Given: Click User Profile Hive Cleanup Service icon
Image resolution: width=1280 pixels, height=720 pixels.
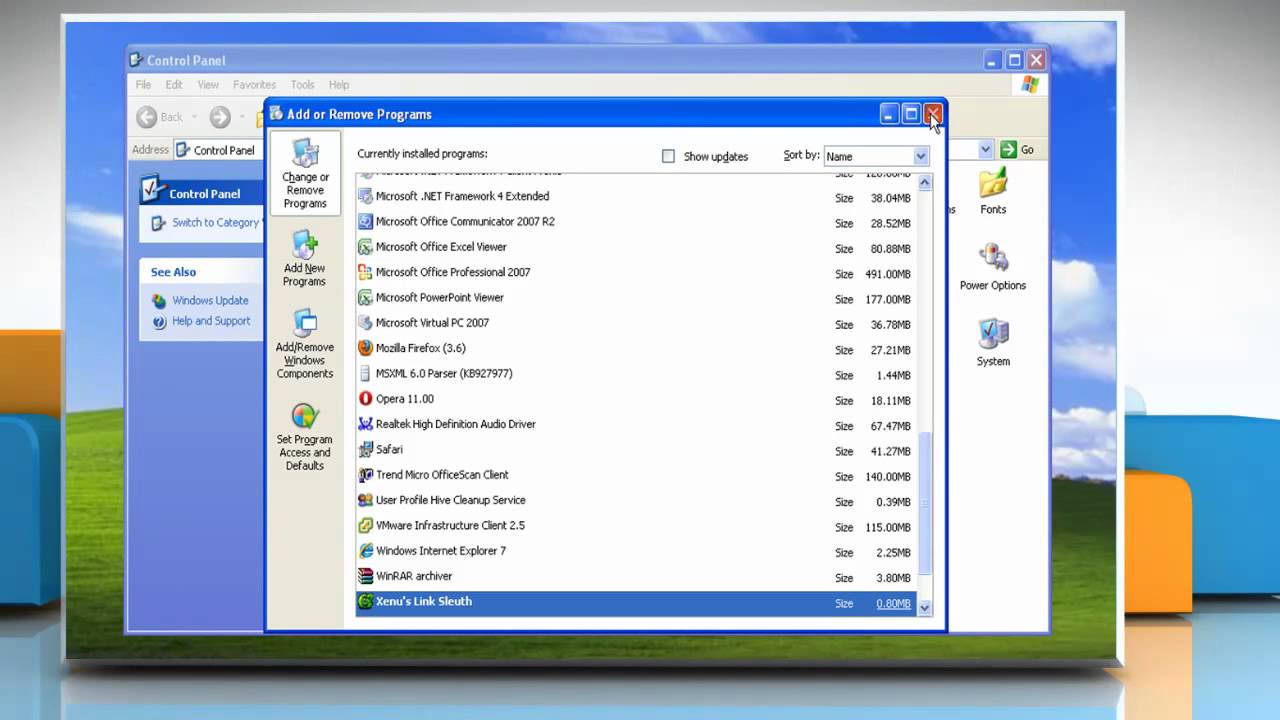Looking at the screenshot, I should 365,500.
